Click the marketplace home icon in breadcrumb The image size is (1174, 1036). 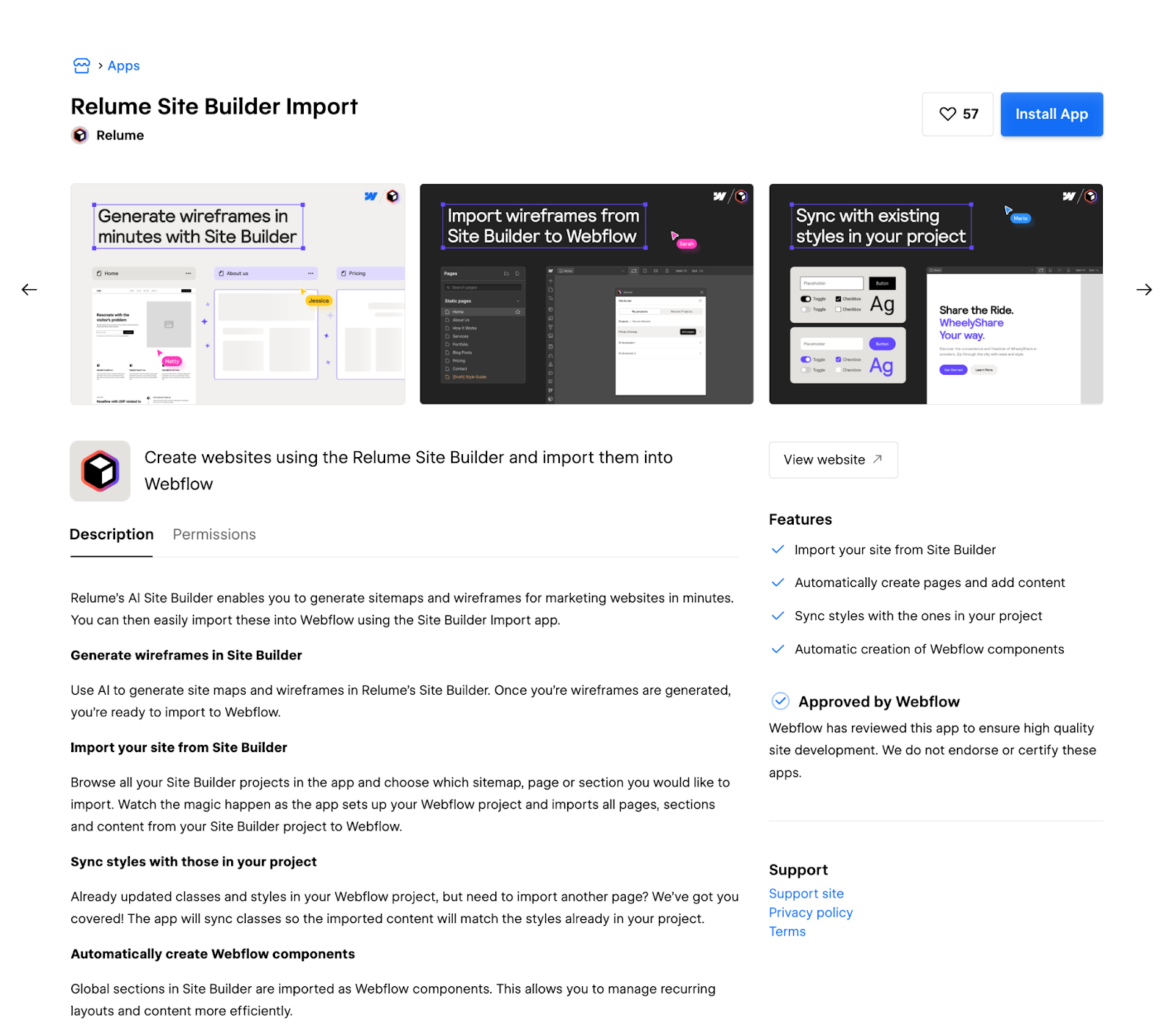[x=81, y=66]
